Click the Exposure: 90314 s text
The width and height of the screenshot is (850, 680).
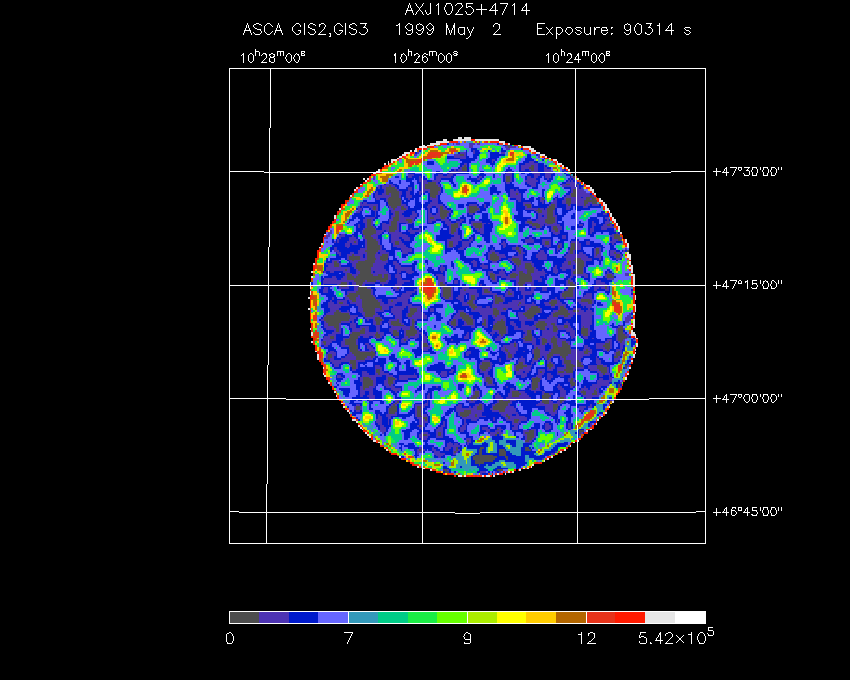[x=614, y=29]
